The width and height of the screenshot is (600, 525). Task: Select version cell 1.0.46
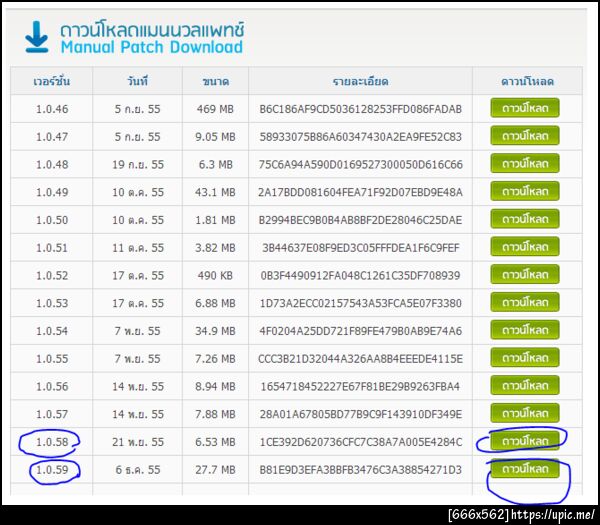point(52,109)
